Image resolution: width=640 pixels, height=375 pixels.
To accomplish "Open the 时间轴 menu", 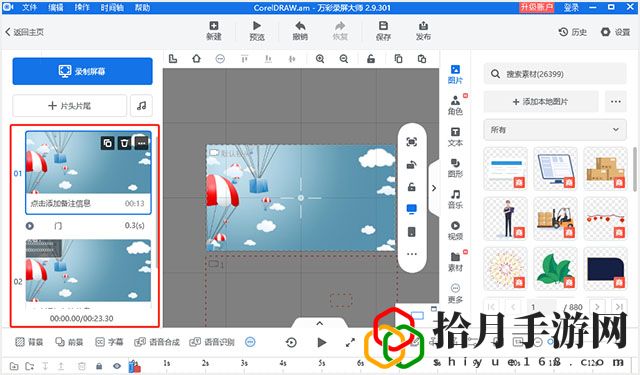I will (112, 7).
